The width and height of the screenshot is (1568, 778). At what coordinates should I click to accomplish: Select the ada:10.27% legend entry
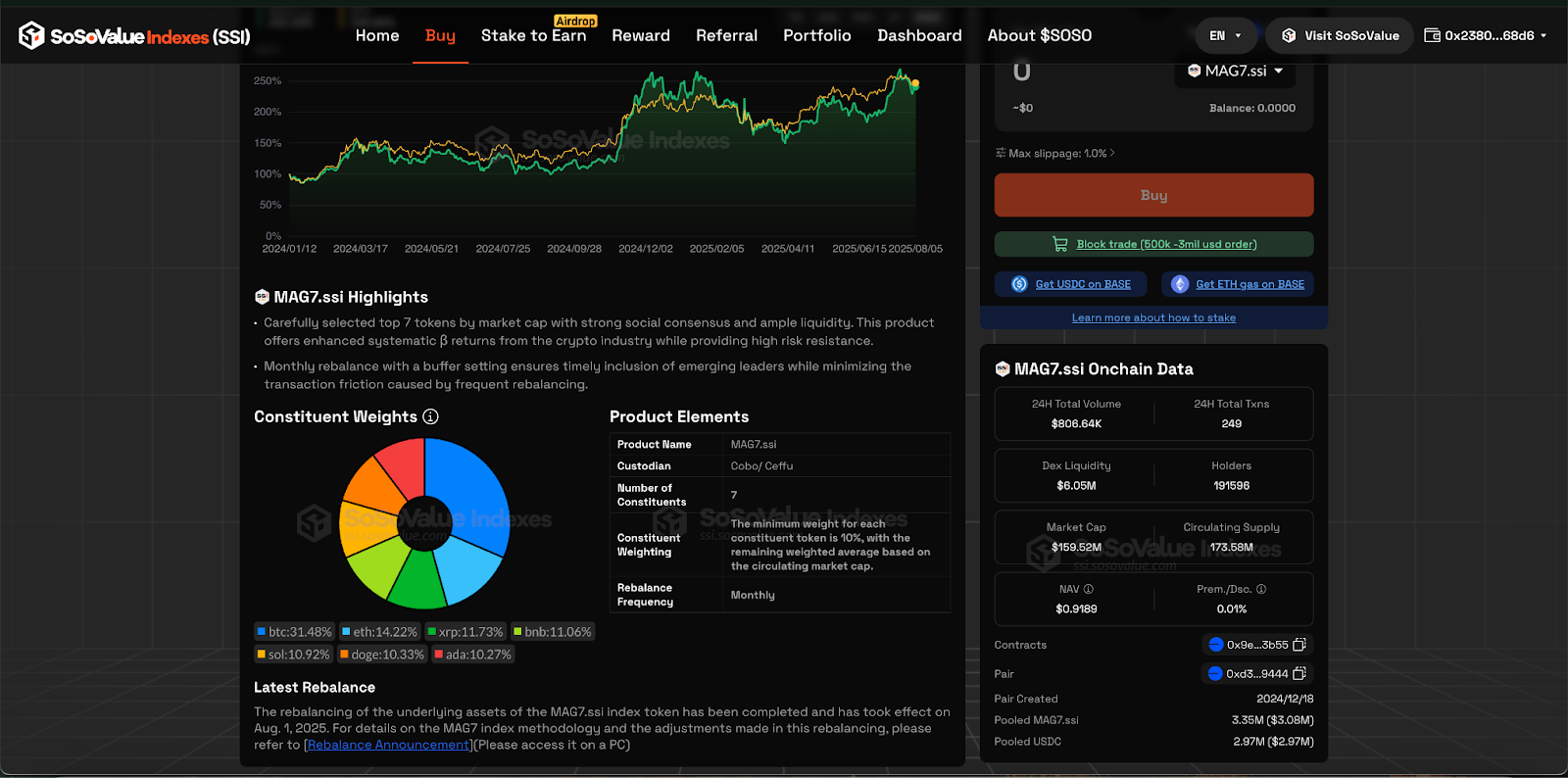473,655
